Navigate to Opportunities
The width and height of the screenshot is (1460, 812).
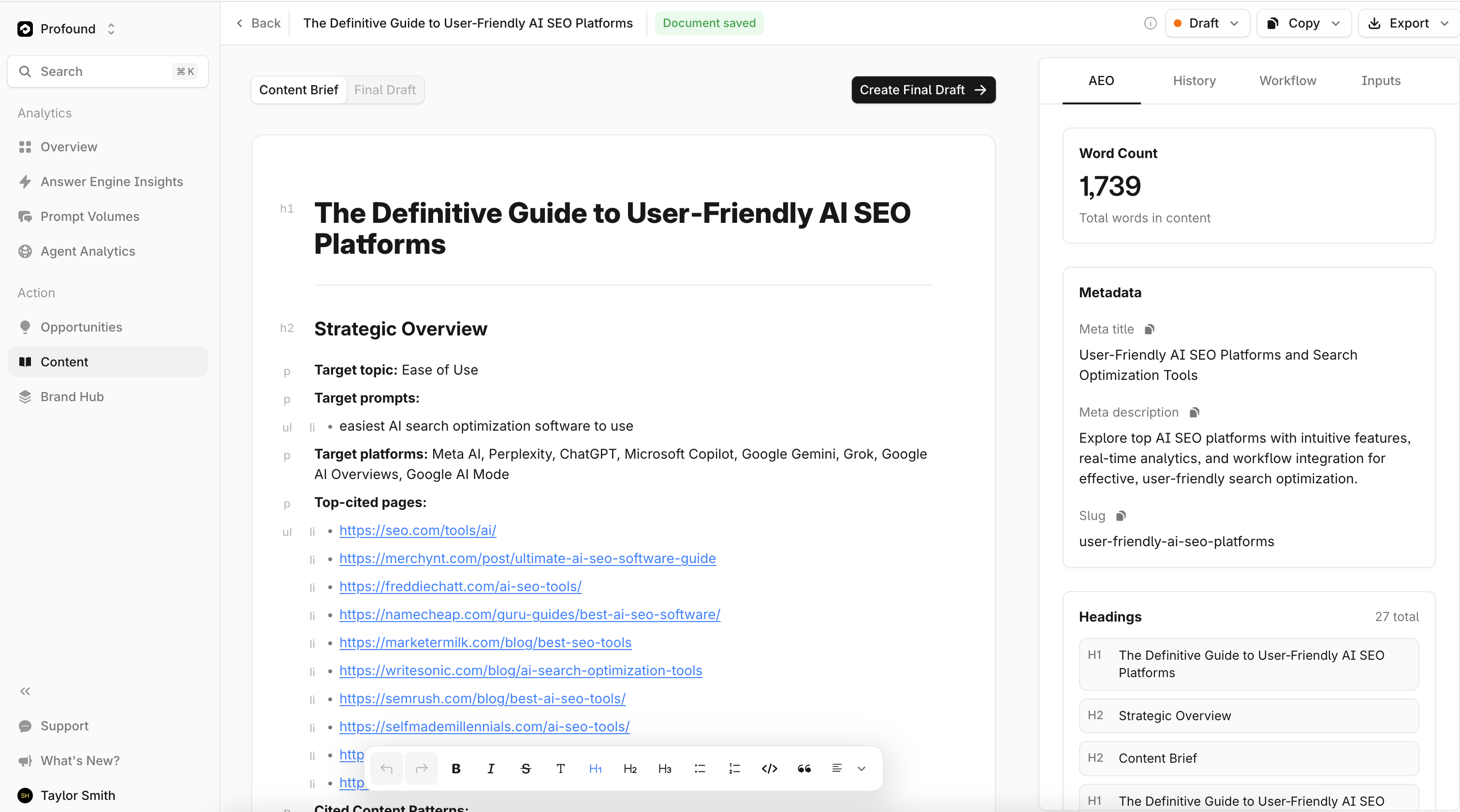tap(108, 327)
